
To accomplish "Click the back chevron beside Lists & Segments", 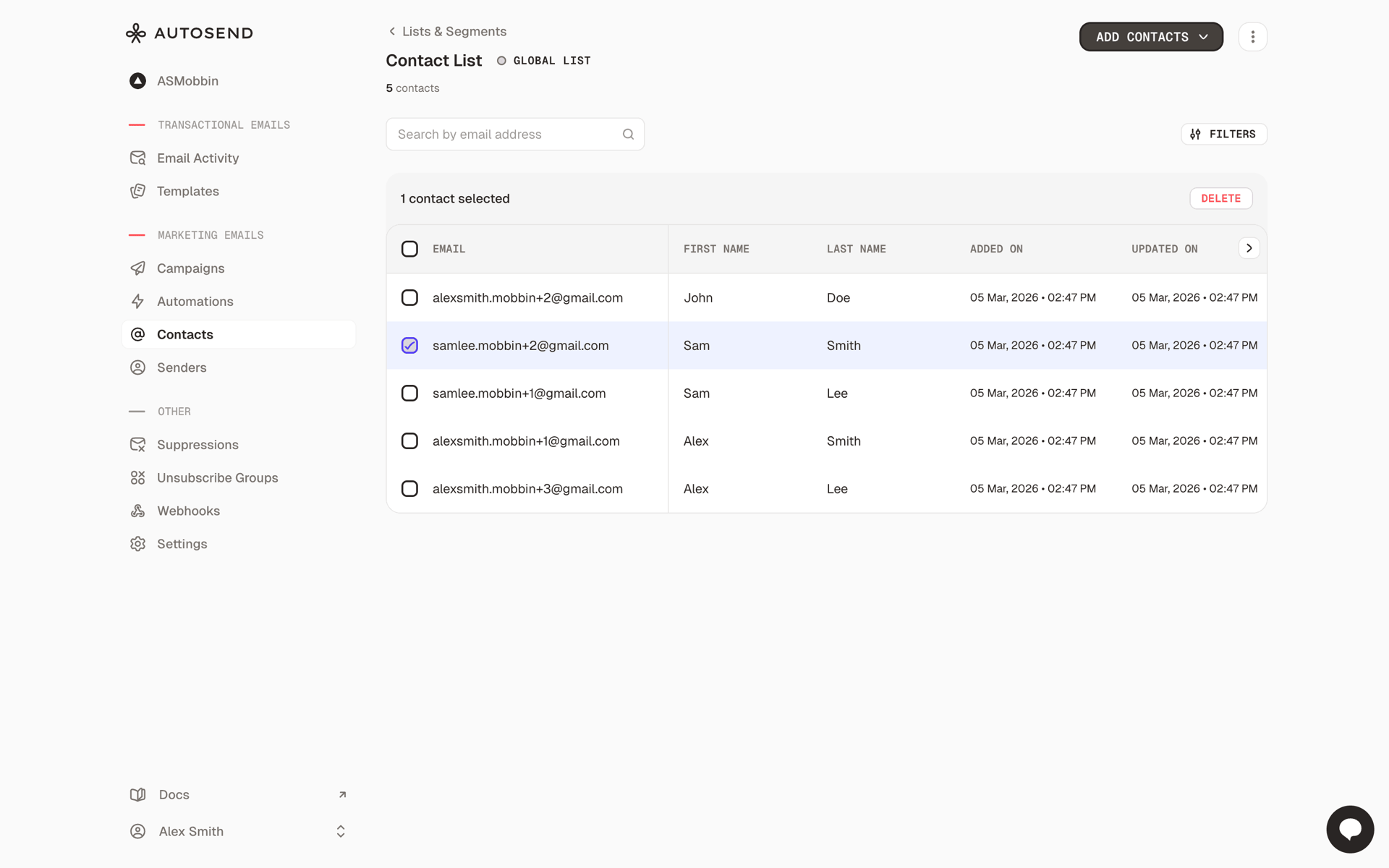I will coord(392,31).
